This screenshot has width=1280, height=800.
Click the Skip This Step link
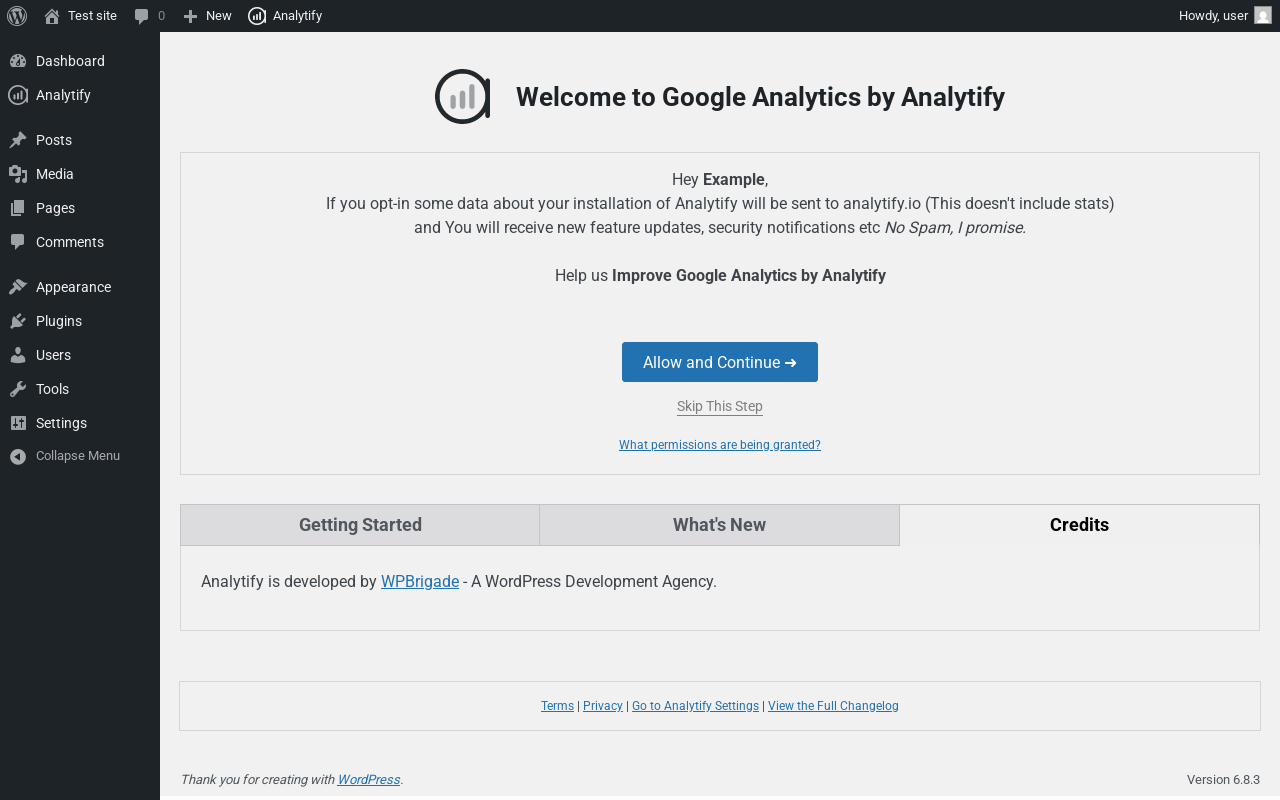tap(720, 406)
